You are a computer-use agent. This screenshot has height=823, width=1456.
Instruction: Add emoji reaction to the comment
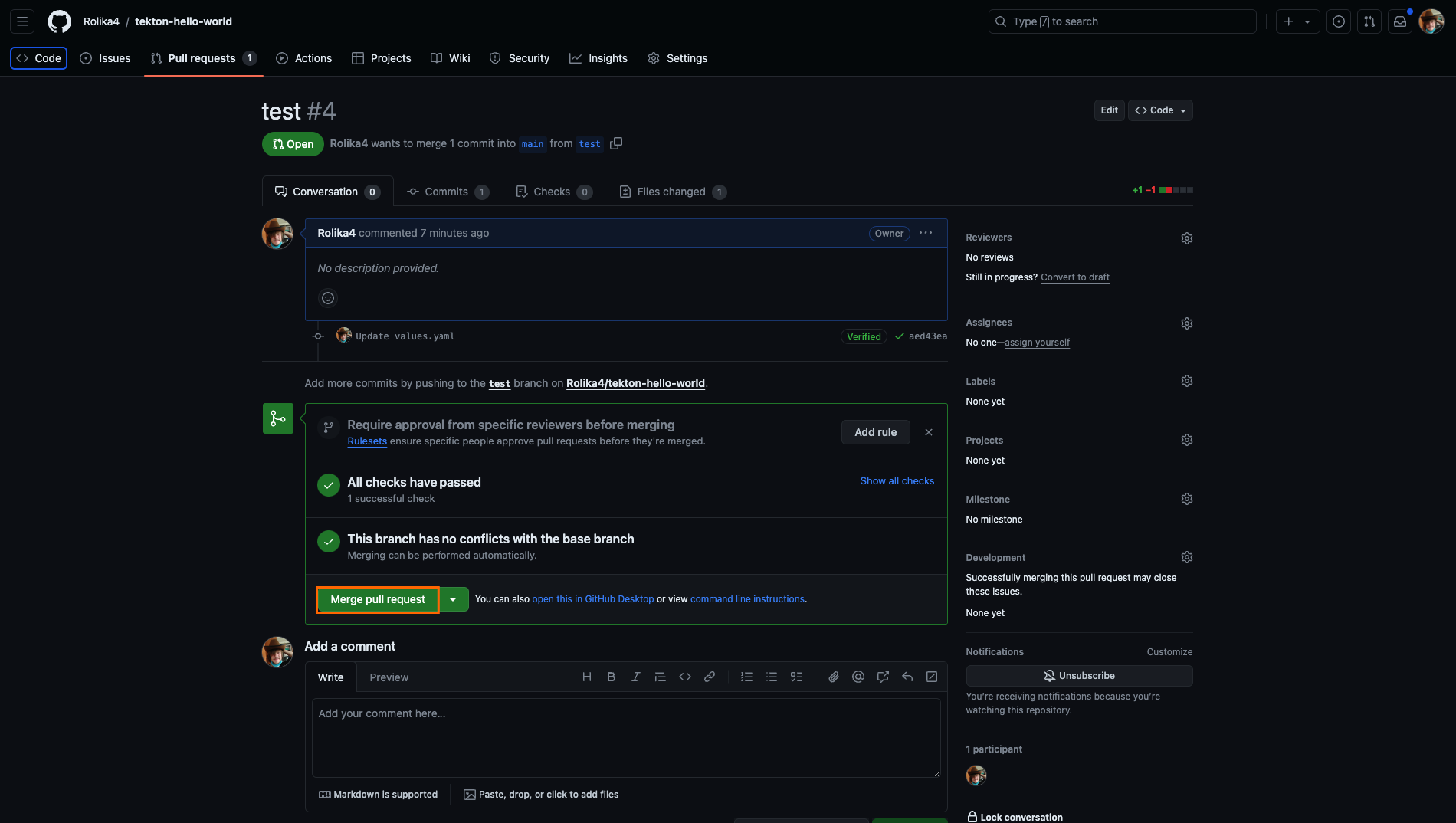click(328, 298)
